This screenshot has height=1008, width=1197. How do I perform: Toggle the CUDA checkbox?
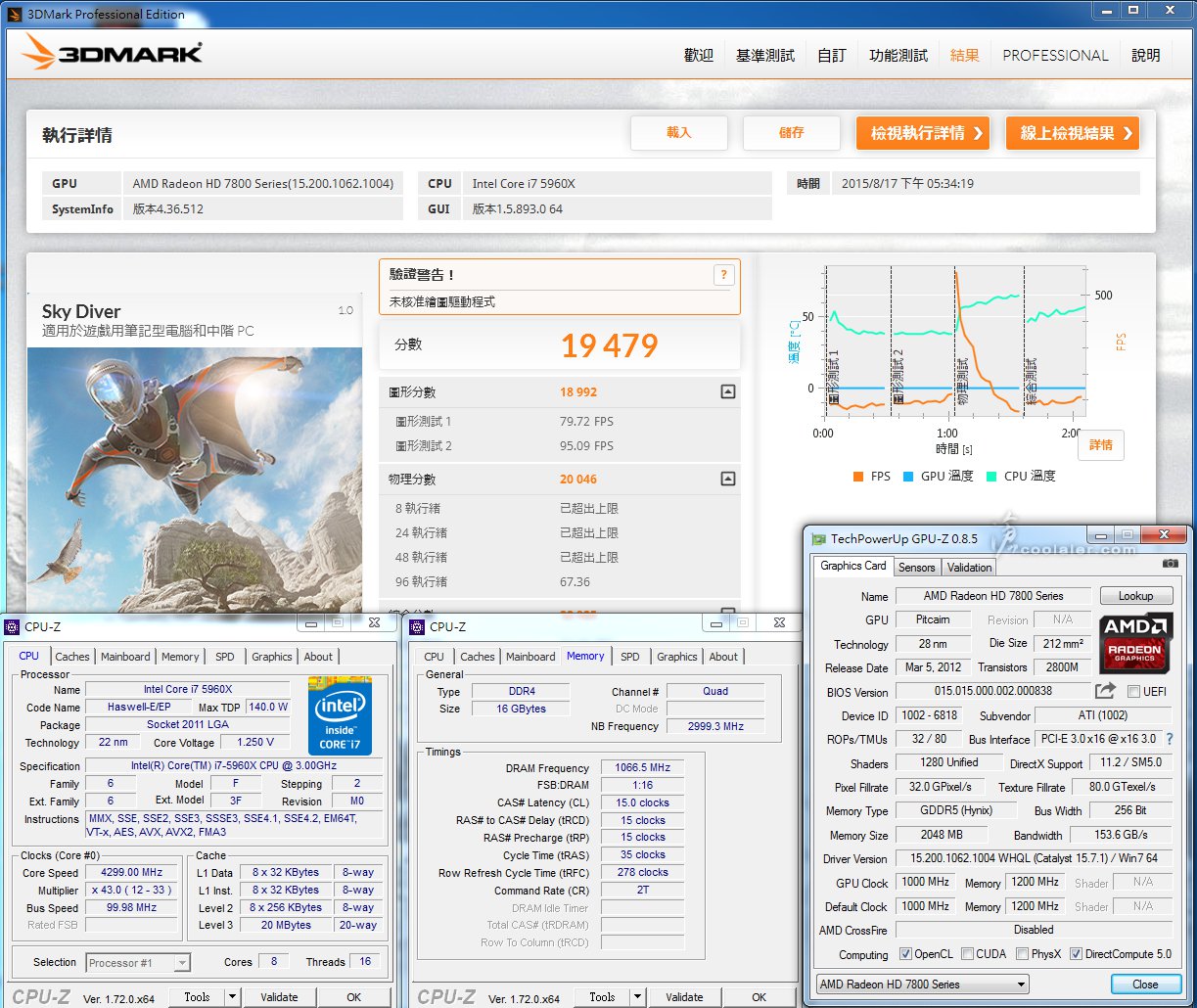[x=967, y=954]
